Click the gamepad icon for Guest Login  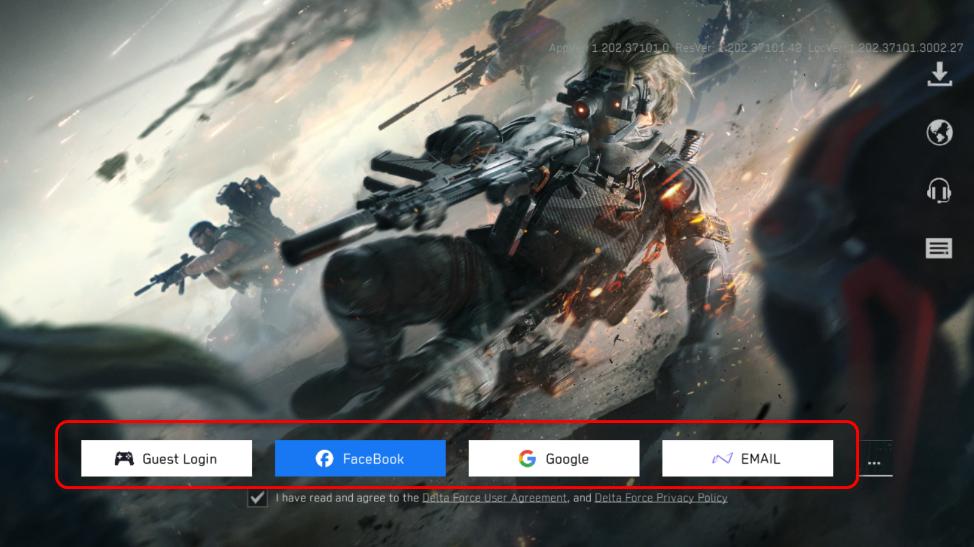pyautogui.click(x=124, y=459)
